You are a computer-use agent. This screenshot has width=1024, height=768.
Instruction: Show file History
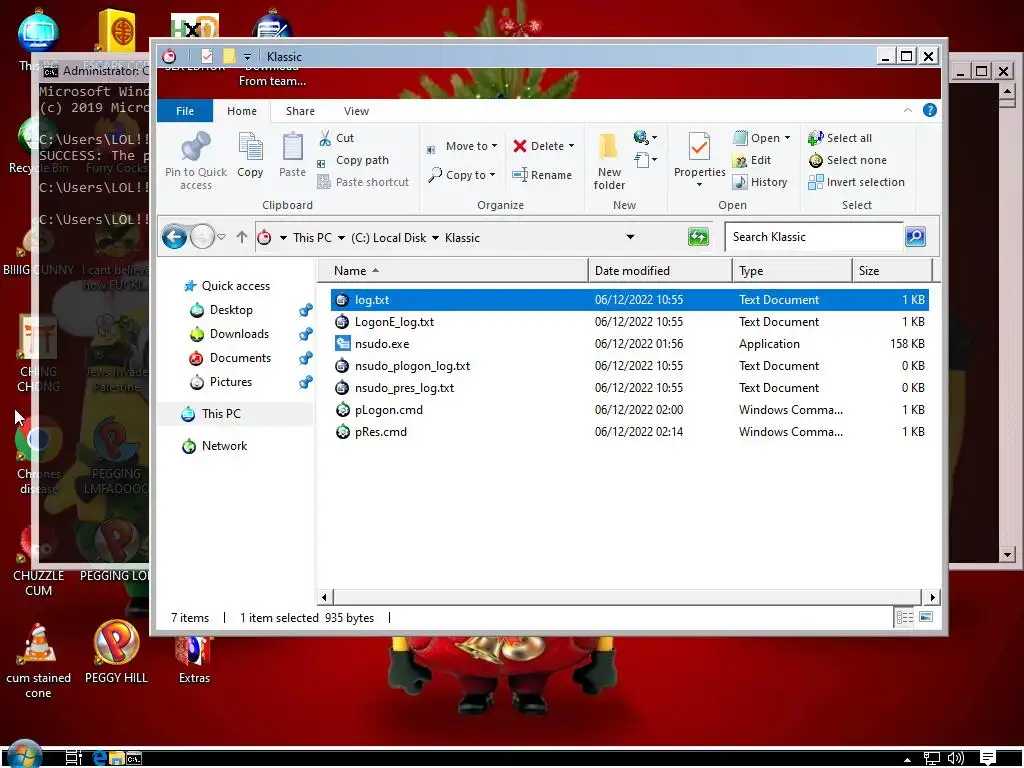point(760,182)
